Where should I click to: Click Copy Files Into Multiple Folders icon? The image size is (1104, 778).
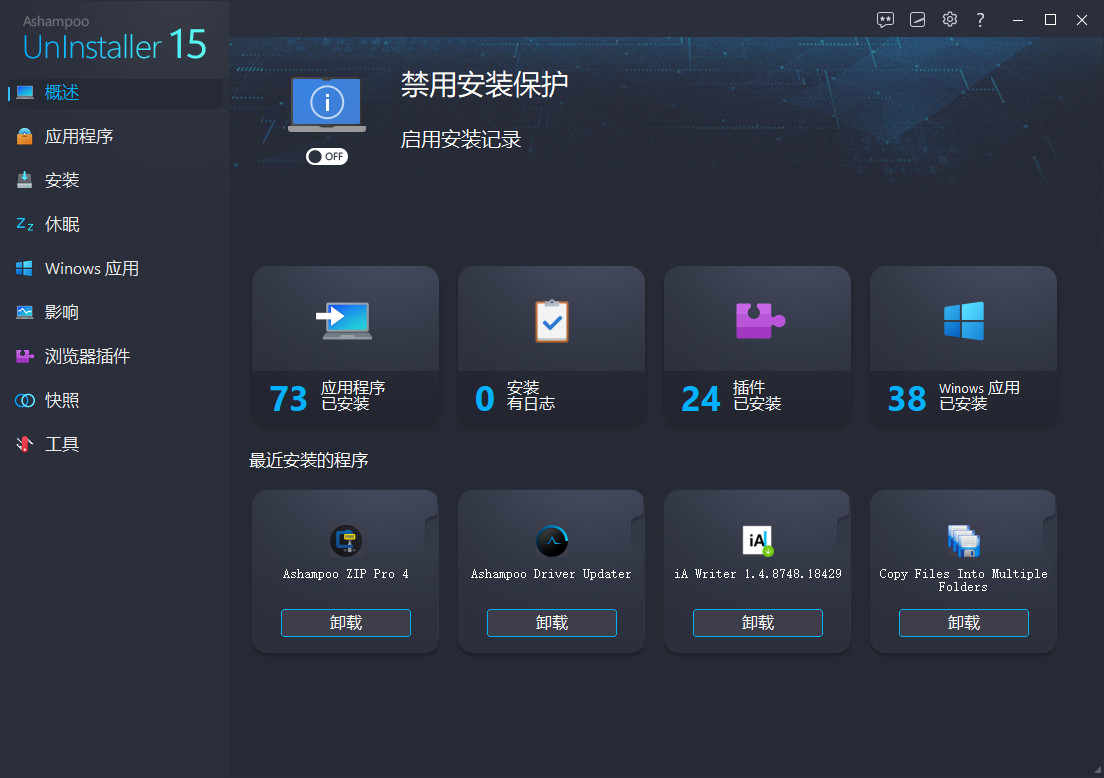tap(964, 541)
